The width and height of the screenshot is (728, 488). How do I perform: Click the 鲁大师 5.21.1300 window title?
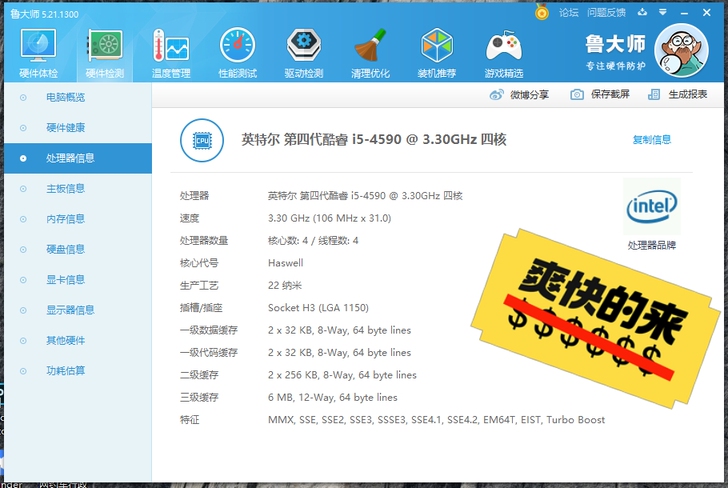pyautogui.click(x=45, y=14)
